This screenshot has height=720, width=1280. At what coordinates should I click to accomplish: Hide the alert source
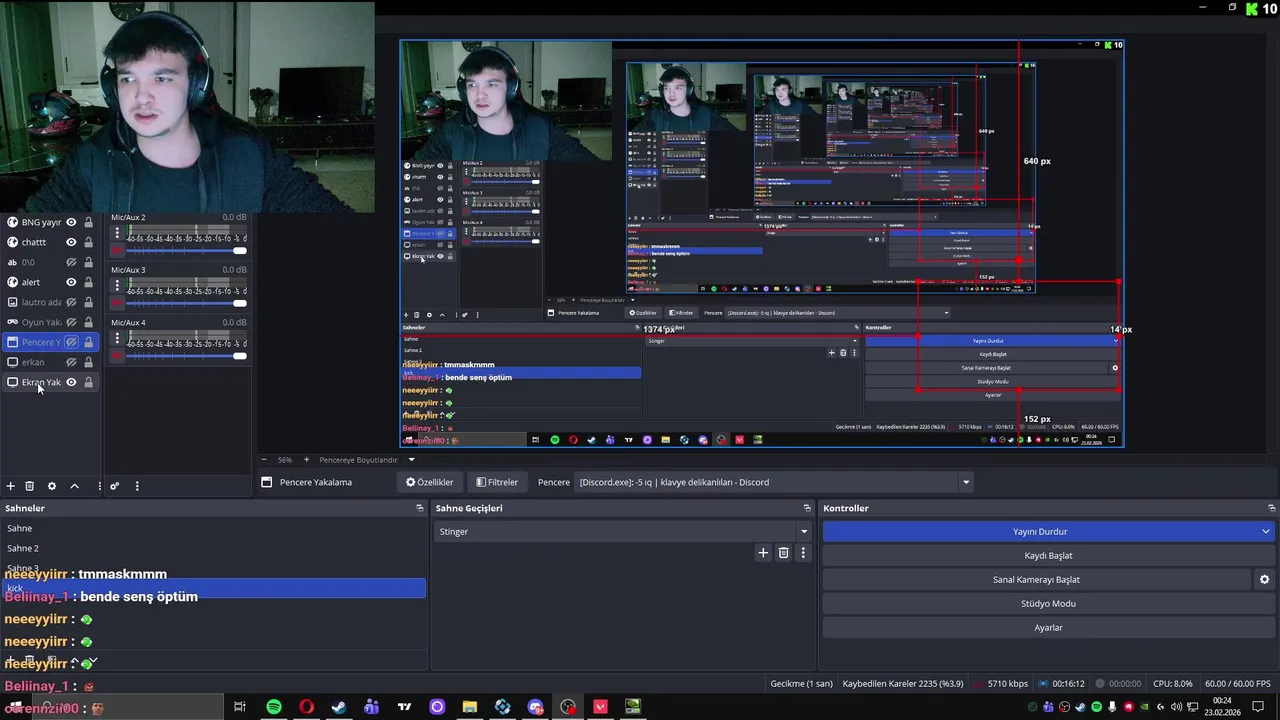pyautogui.click(x=71, y=282)
